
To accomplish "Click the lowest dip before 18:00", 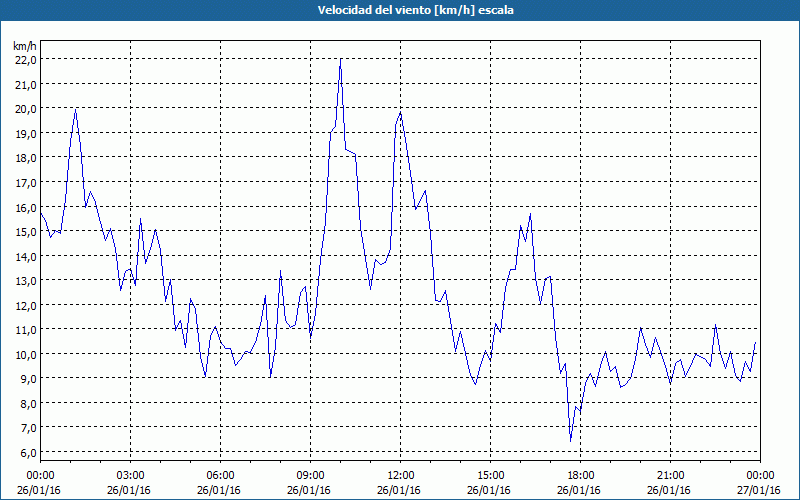I will pyautogui.click(x=570, y=441).
